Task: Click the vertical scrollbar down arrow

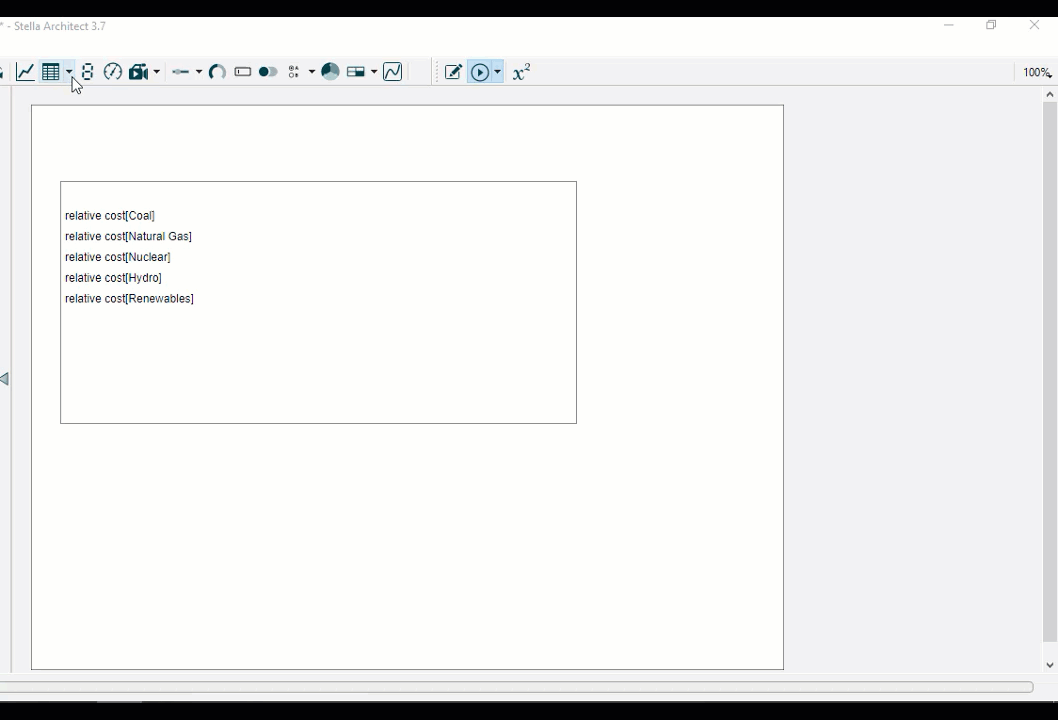Action: (x=1049, y=665)
